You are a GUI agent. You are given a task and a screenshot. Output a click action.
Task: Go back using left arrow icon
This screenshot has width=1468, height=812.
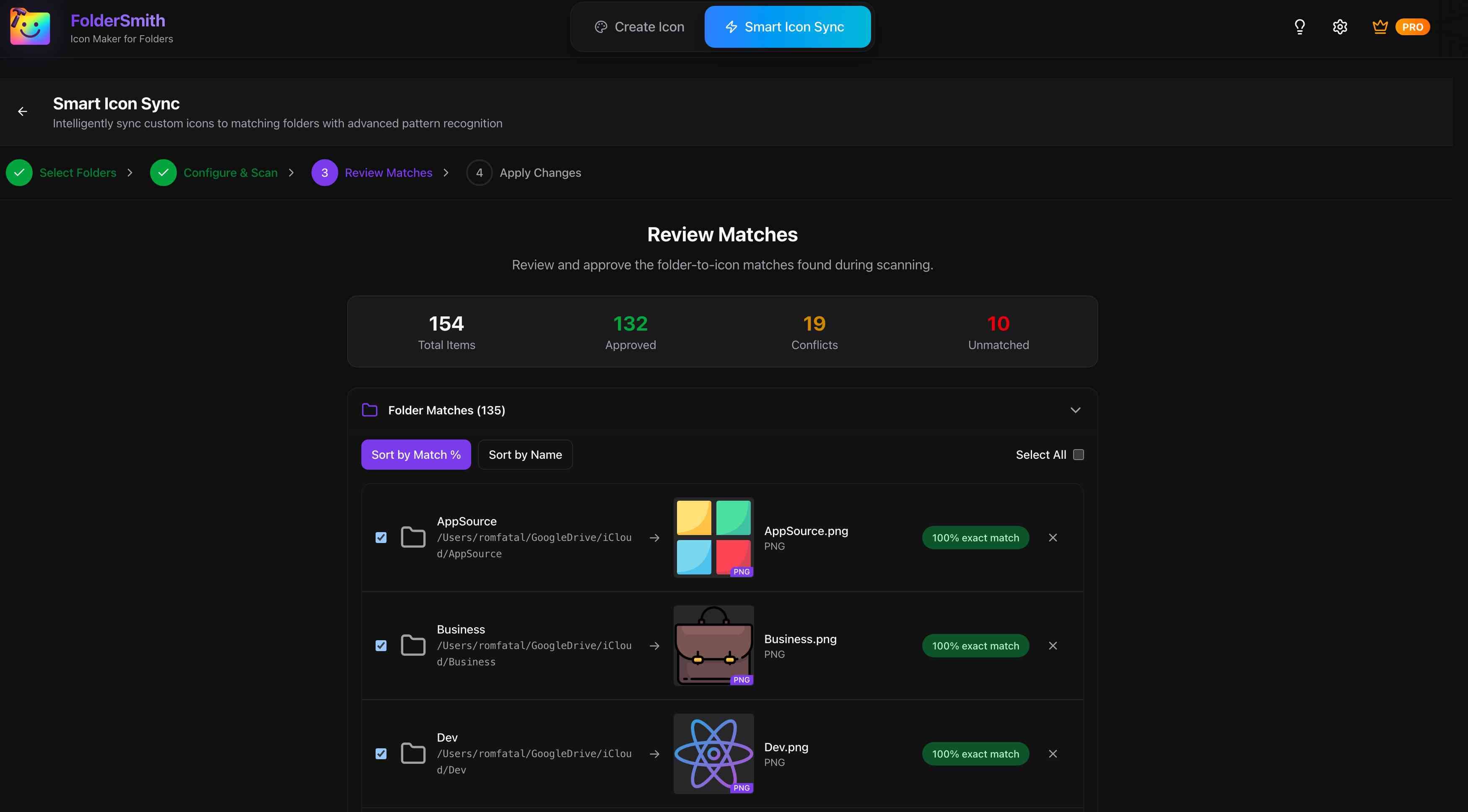[x=23, y=111]
